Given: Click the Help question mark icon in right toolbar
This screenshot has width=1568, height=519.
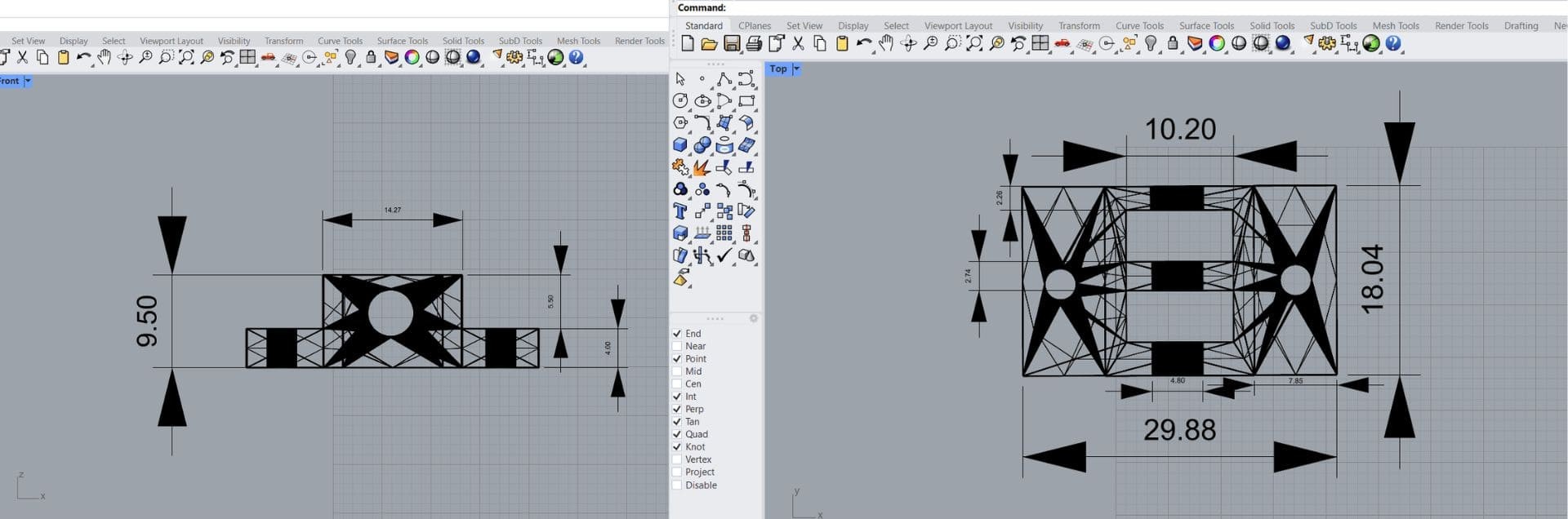Looking at the screenshot, I should tap(1393, 44).
